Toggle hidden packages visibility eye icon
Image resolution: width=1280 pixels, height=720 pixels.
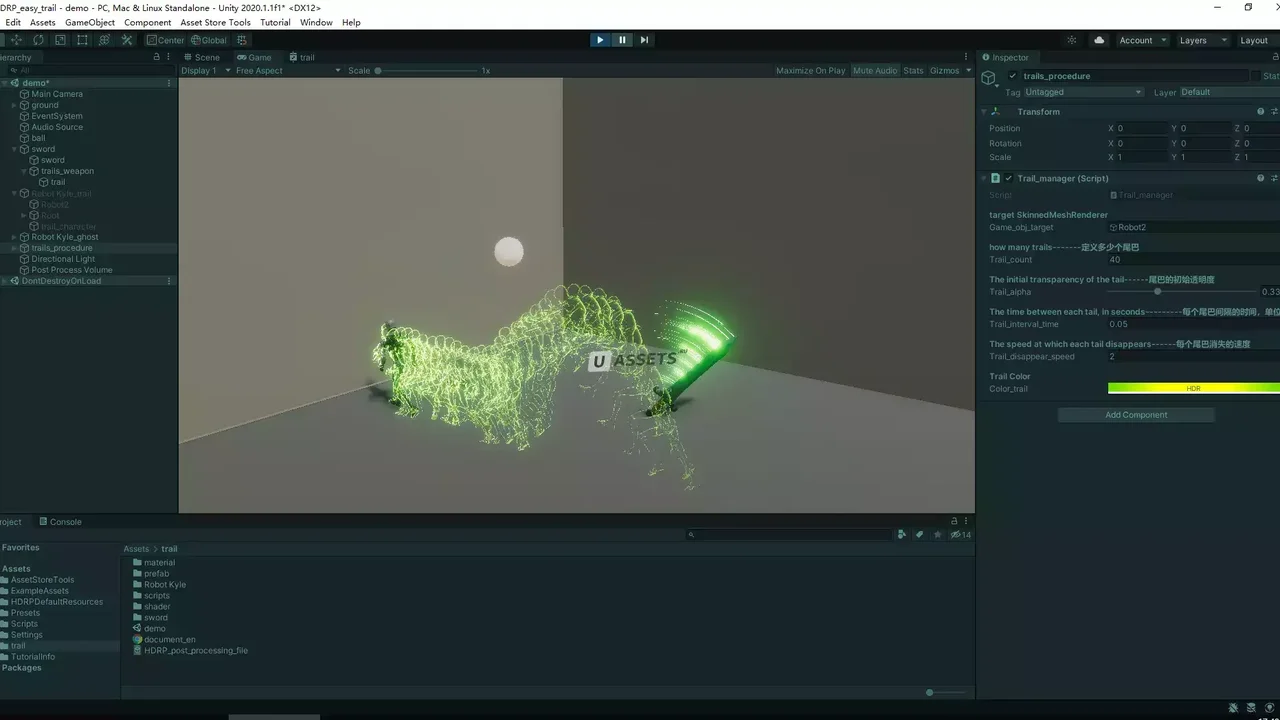(960, 535)
